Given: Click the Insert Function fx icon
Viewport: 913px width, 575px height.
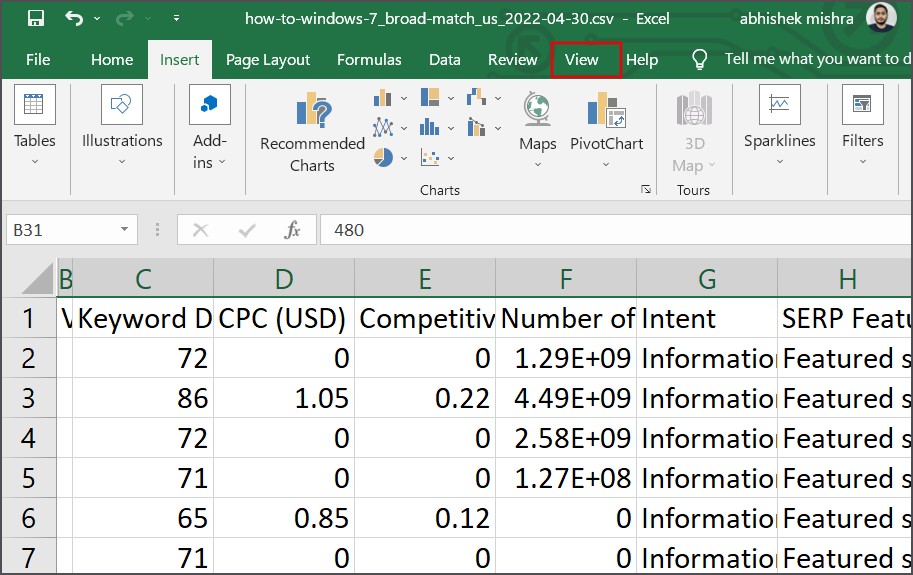Looking at the screenshot, I should click(x=292, y=230).
